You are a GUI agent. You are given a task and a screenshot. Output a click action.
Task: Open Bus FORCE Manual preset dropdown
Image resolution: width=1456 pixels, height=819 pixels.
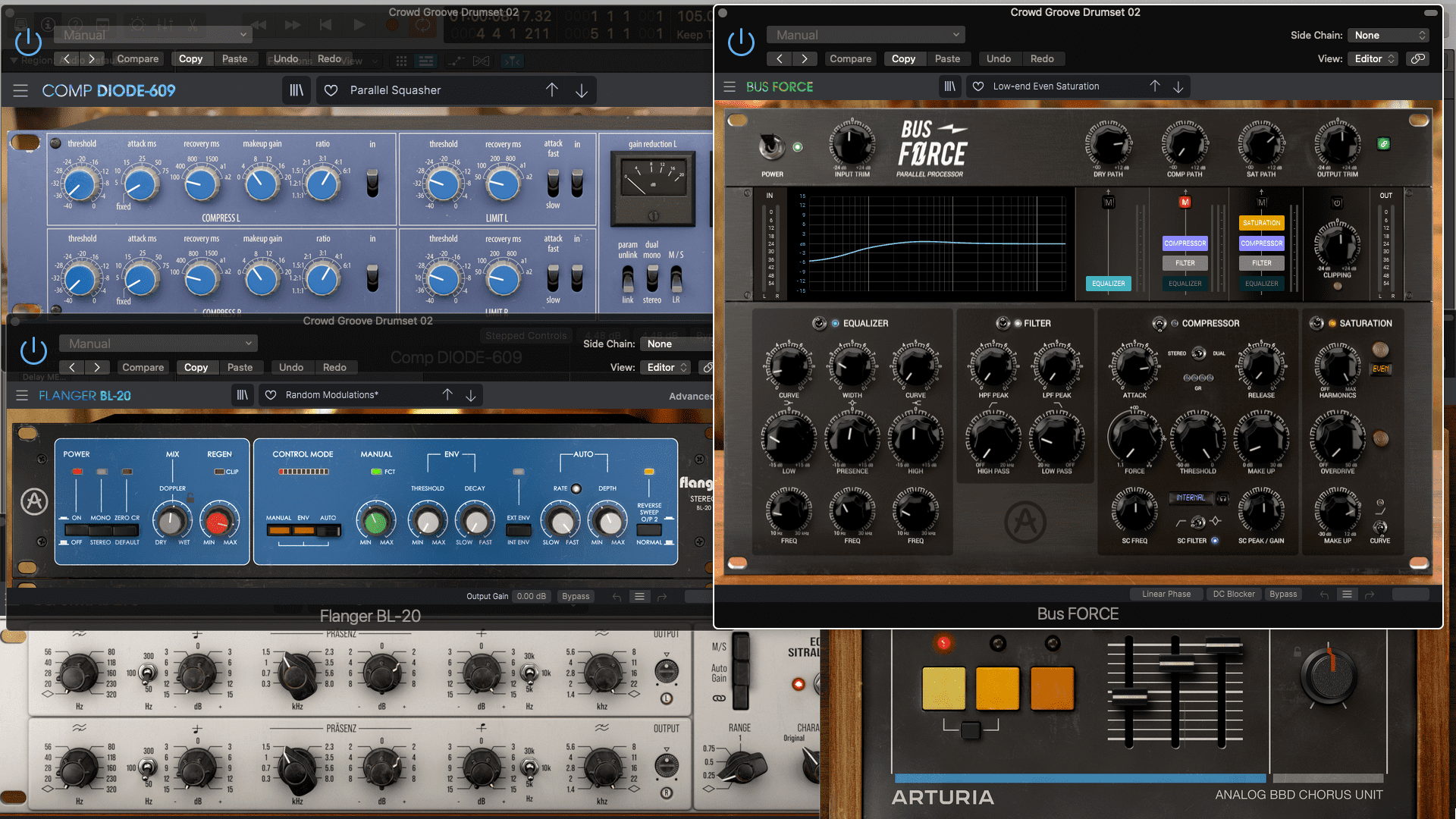[866, 35]
